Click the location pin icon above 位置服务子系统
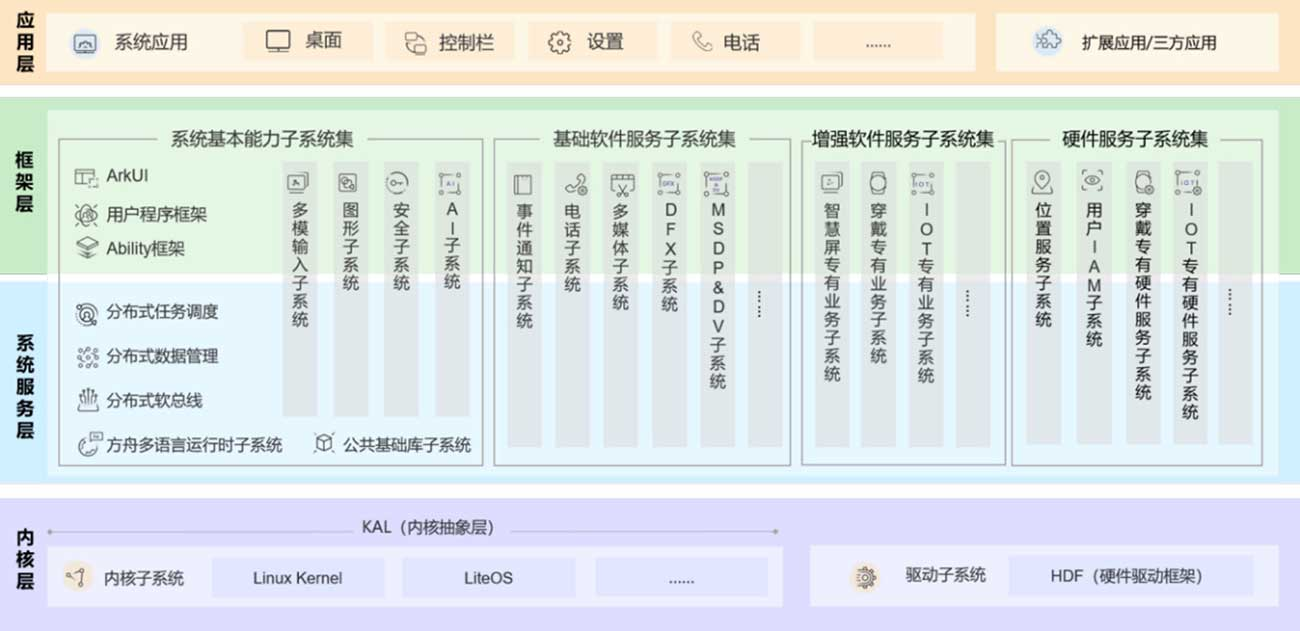 pyautogui.click(x=1043, y=182)
